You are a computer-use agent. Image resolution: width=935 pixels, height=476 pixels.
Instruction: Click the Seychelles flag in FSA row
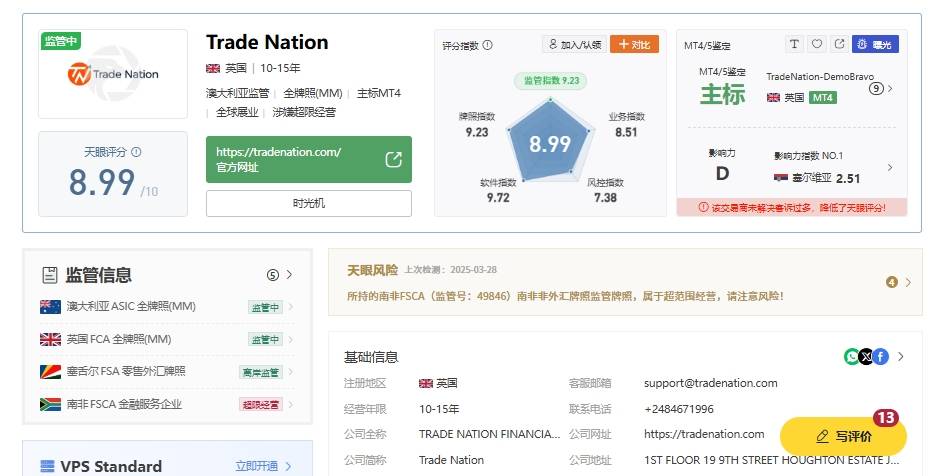click(50, 372)
